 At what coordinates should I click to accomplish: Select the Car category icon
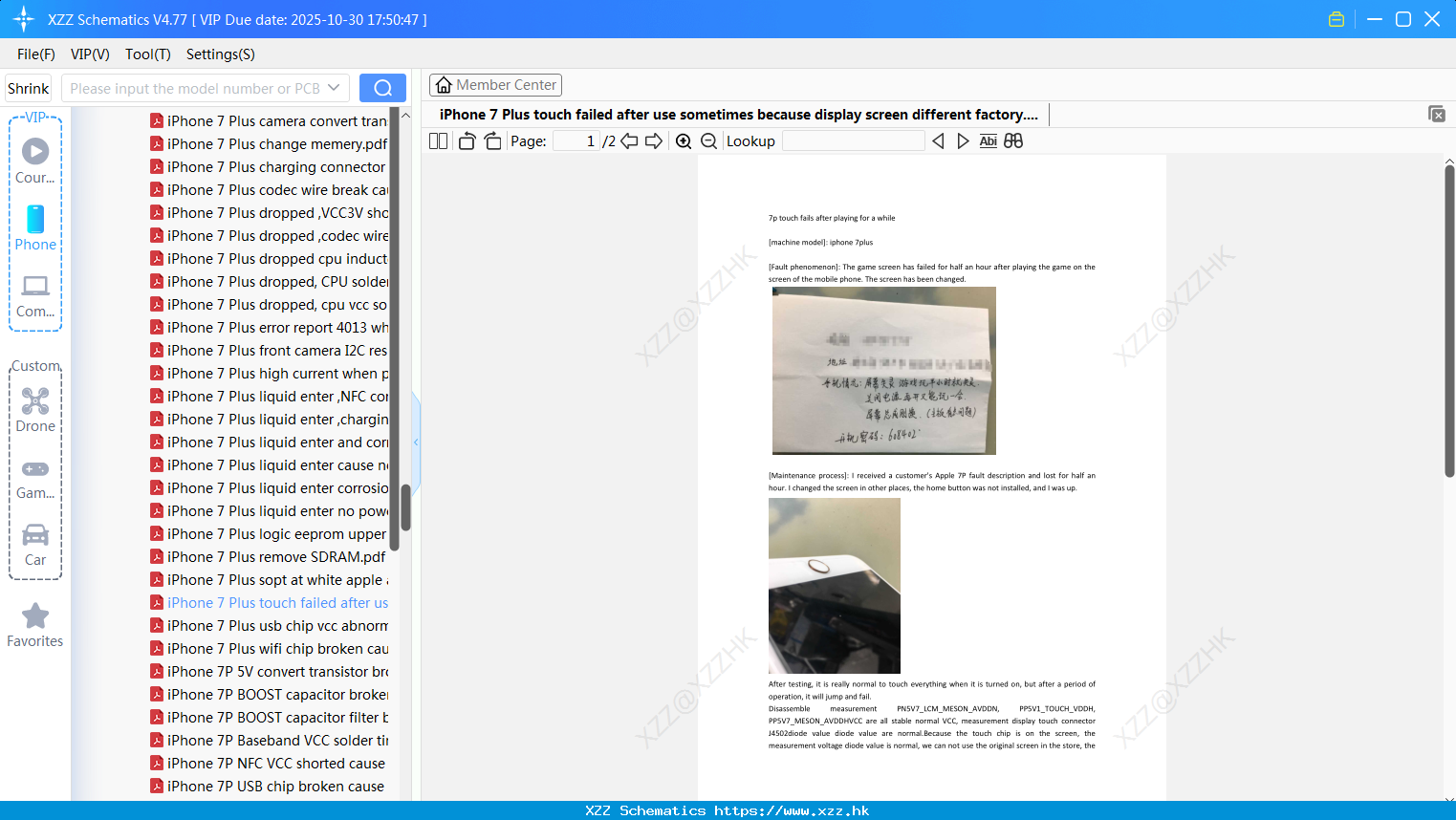point(35,534)
